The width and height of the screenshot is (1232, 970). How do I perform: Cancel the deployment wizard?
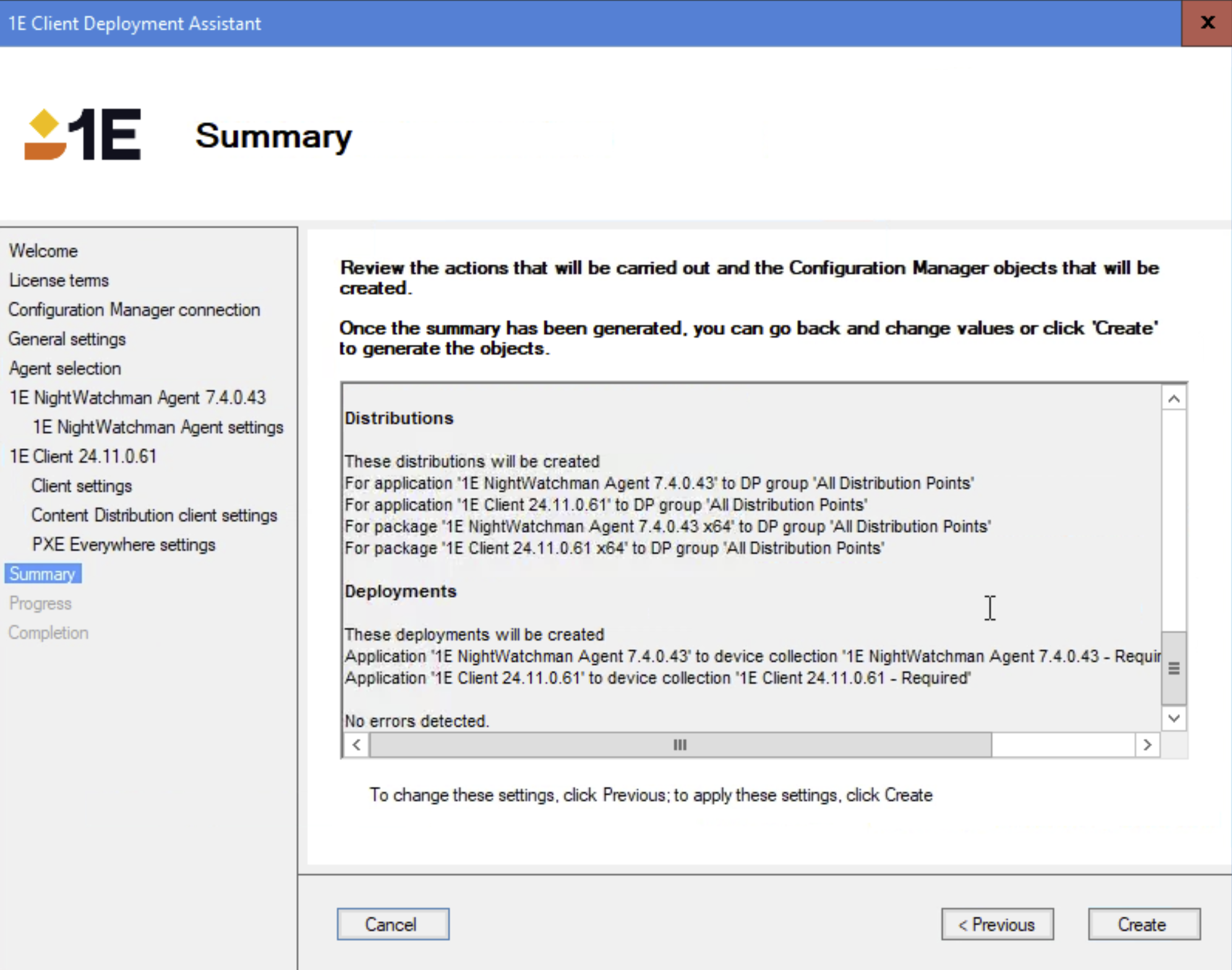tap(393, 924)
